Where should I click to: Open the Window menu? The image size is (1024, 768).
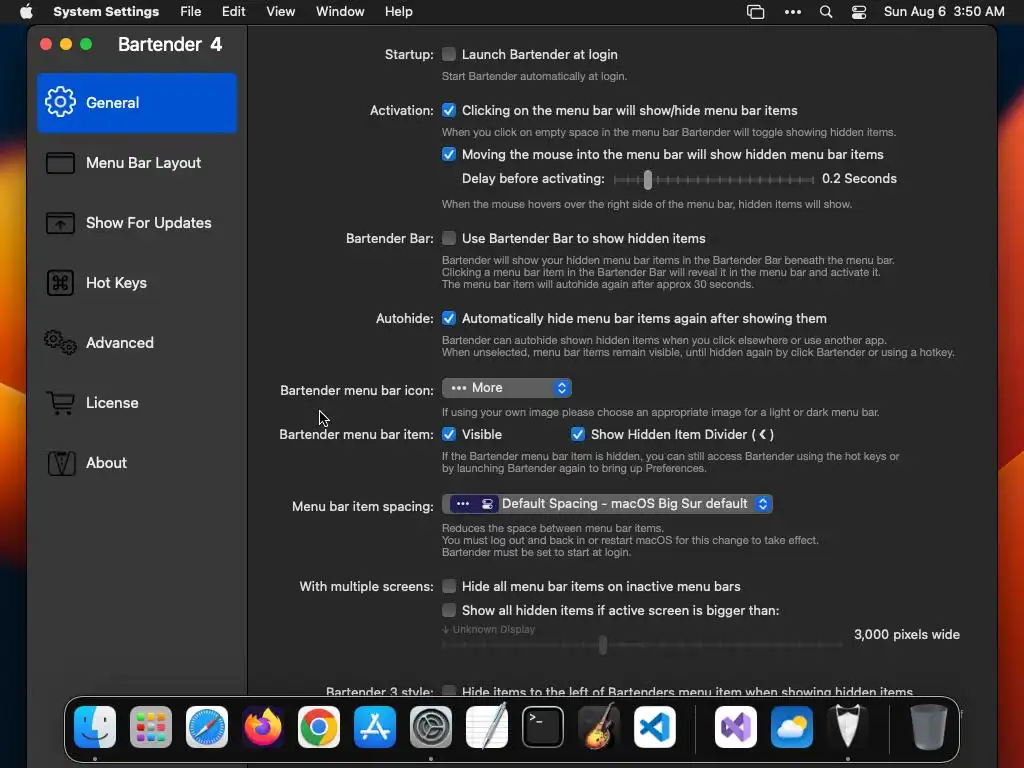340,12
